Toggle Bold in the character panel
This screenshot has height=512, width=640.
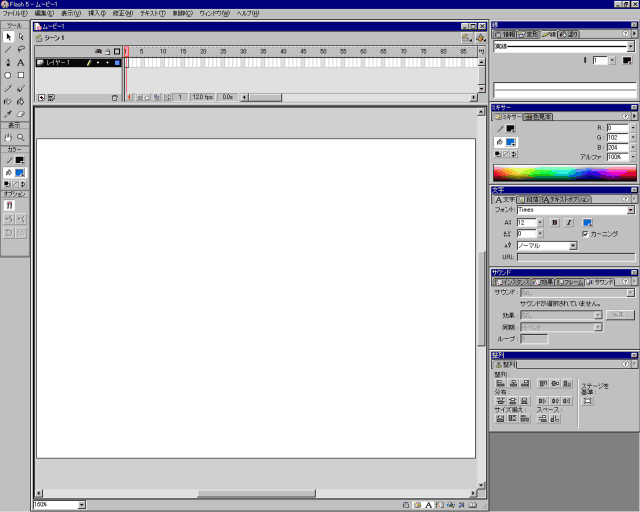[x=554, y=222]
